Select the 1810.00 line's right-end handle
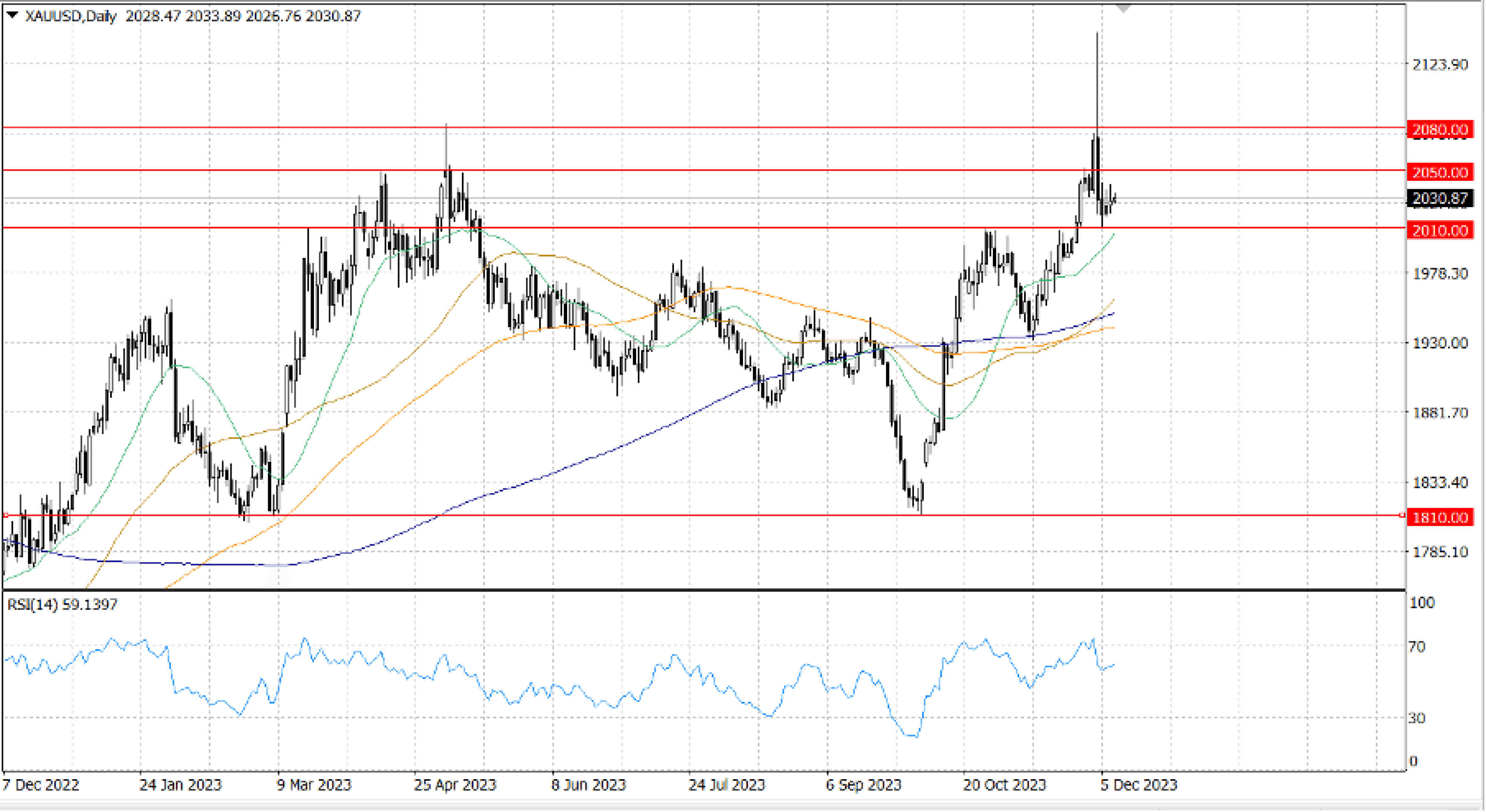Viewport: 1486px width, 812px height. [1402, 515]
